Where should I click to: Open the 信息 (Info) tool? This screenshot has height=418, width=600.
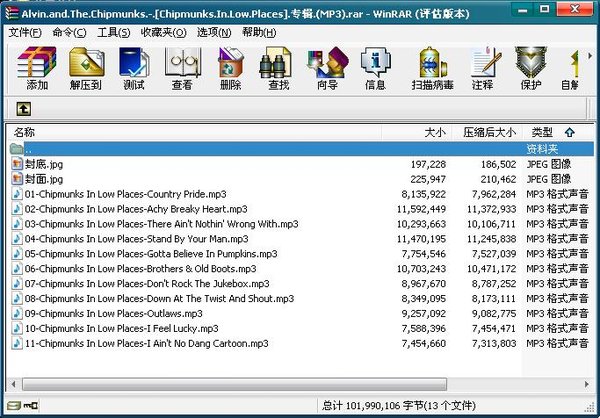375,62
